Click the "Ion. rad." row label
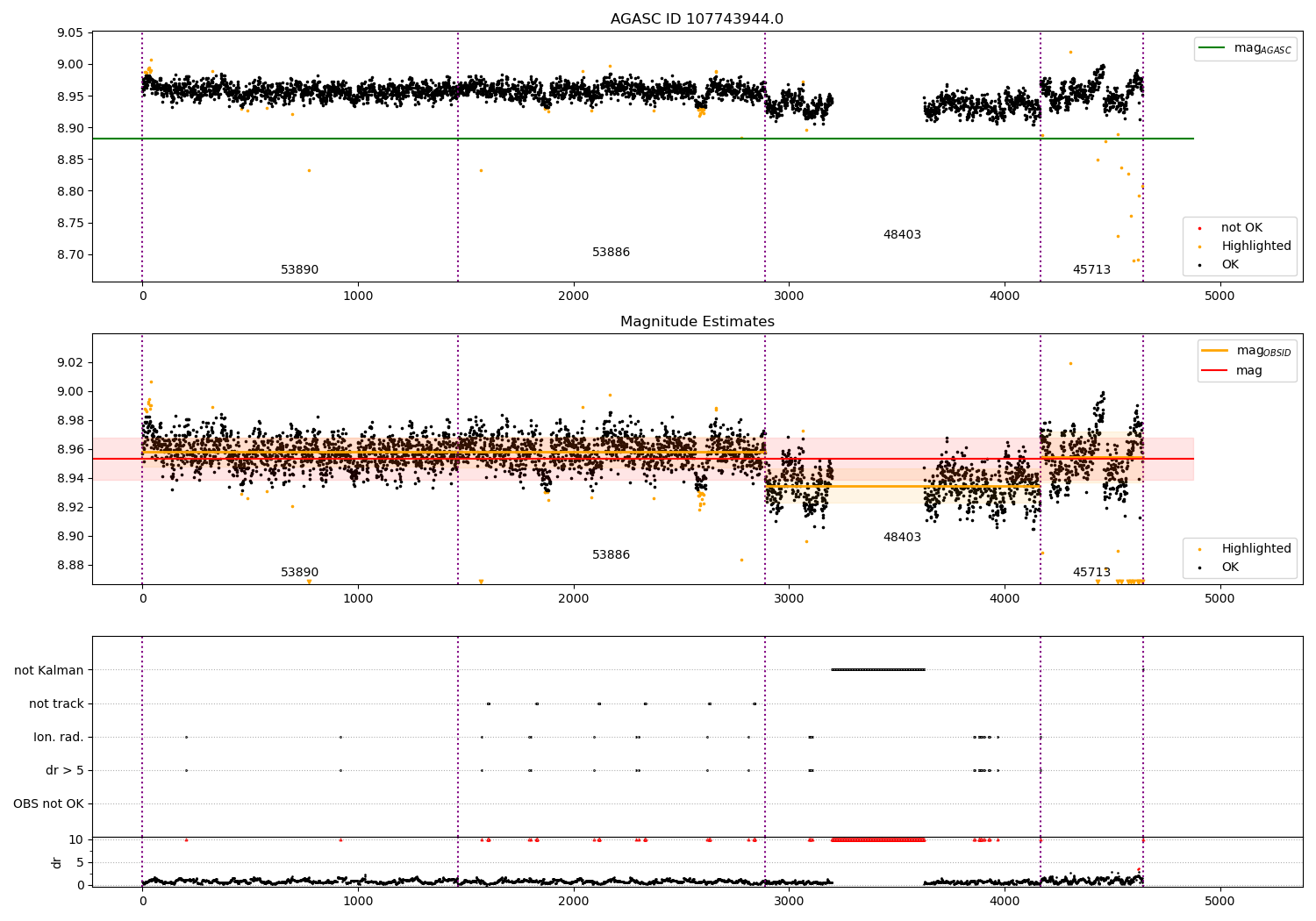The width and height of the screenshot is (1316, 921). (x=59, y=737)
